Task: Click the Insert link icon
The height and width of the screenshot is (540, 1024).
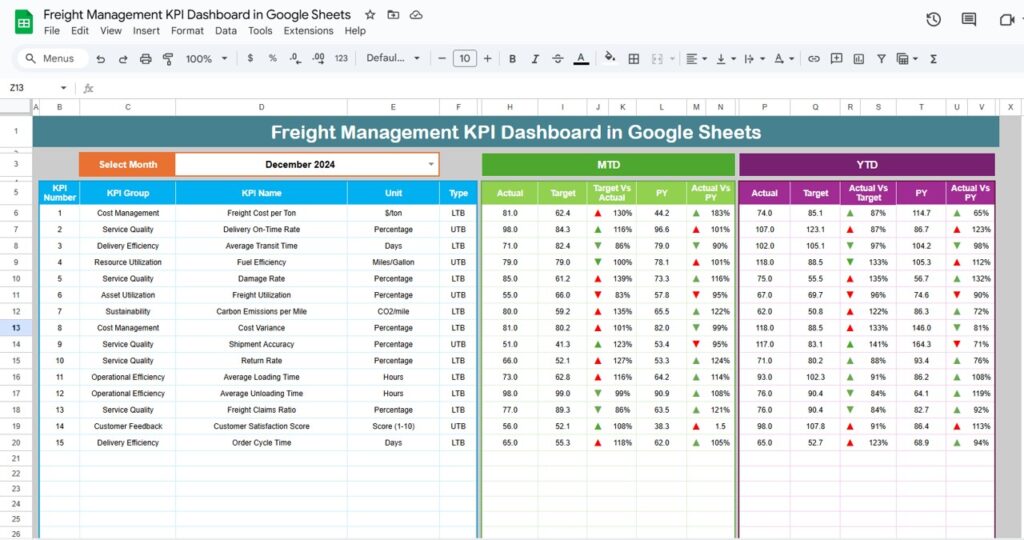Action: coord(814,59)
